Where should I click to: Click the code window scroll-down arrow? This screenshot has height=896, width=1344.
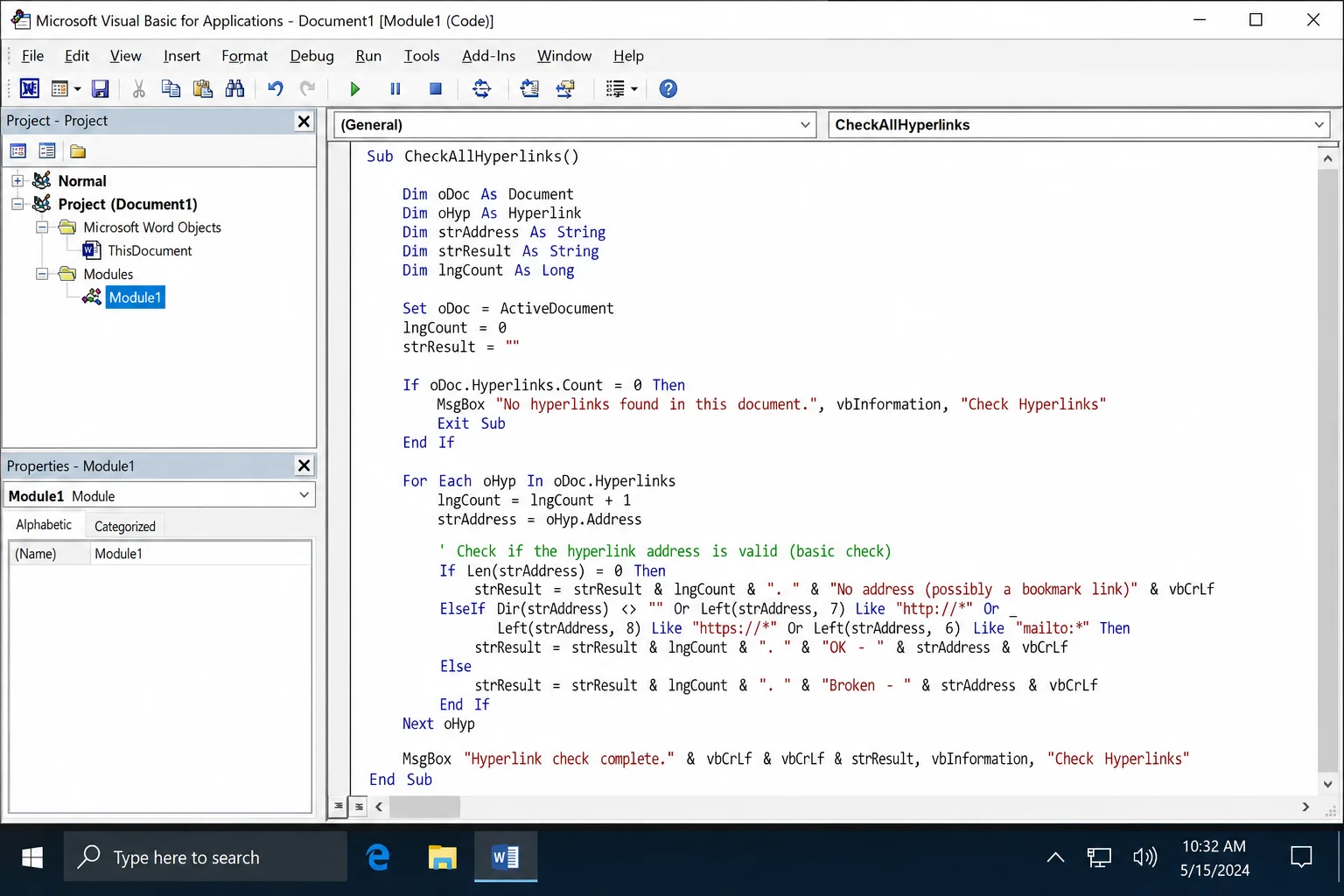tap(1327, 785)
